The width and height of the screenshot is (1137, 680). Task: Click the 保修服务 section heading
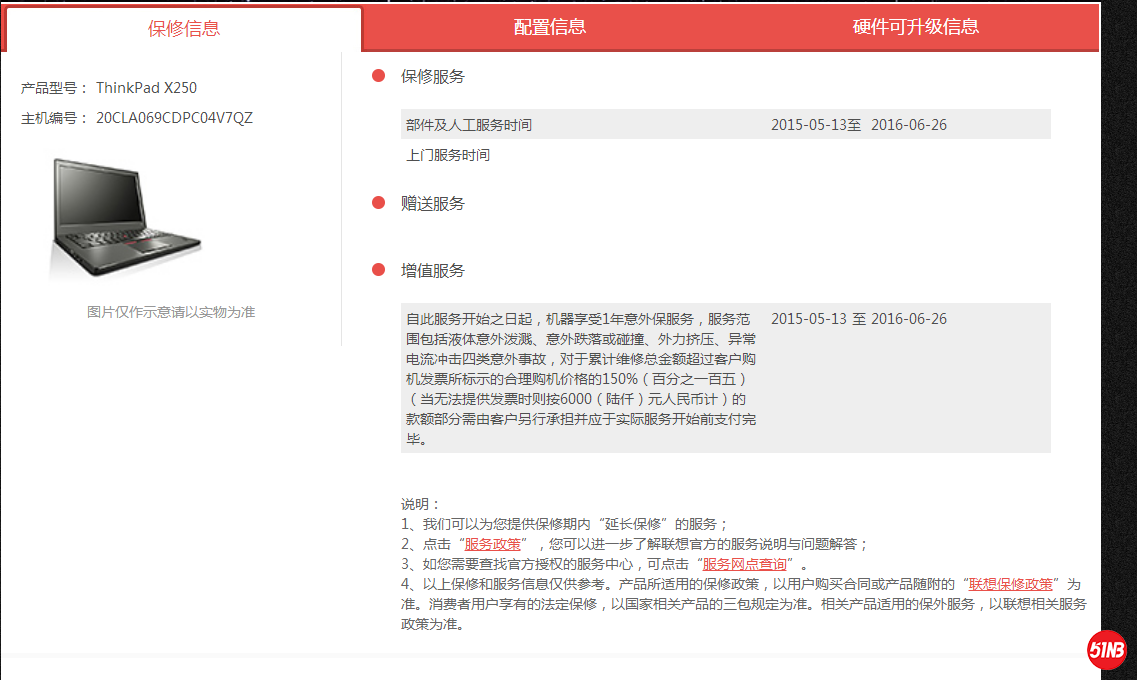pos(433,76)
